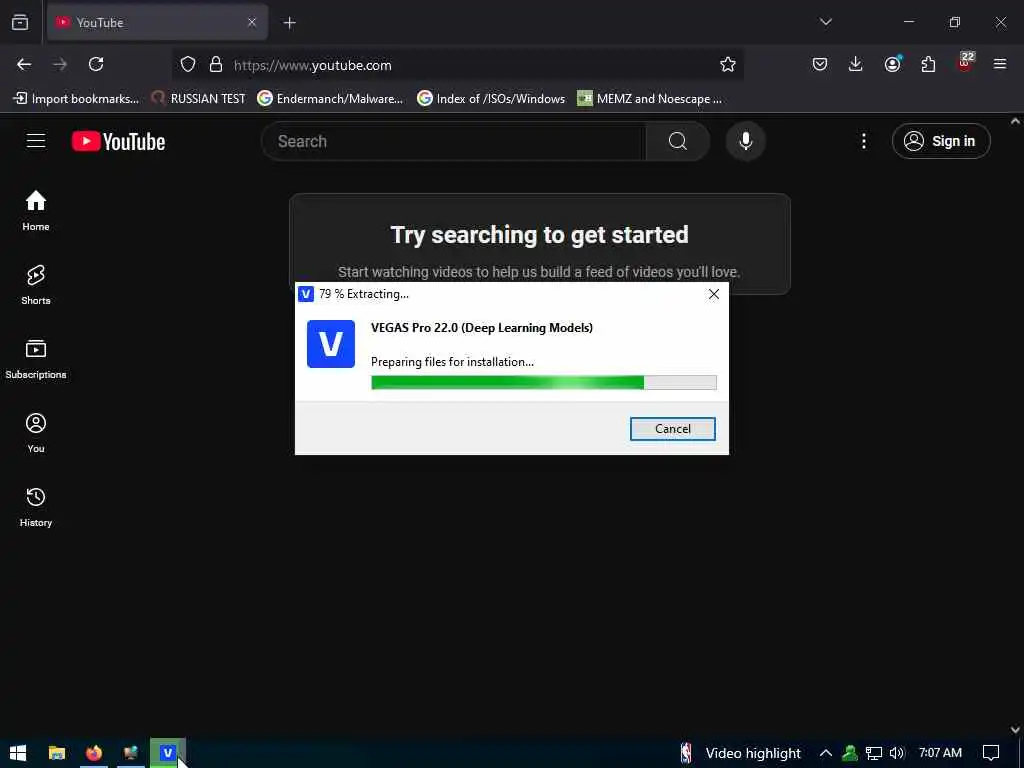The width and height of the screenshot is (1024, 768).
Task: Click the 7:07 AM clock
Action: tap(940, 752)
